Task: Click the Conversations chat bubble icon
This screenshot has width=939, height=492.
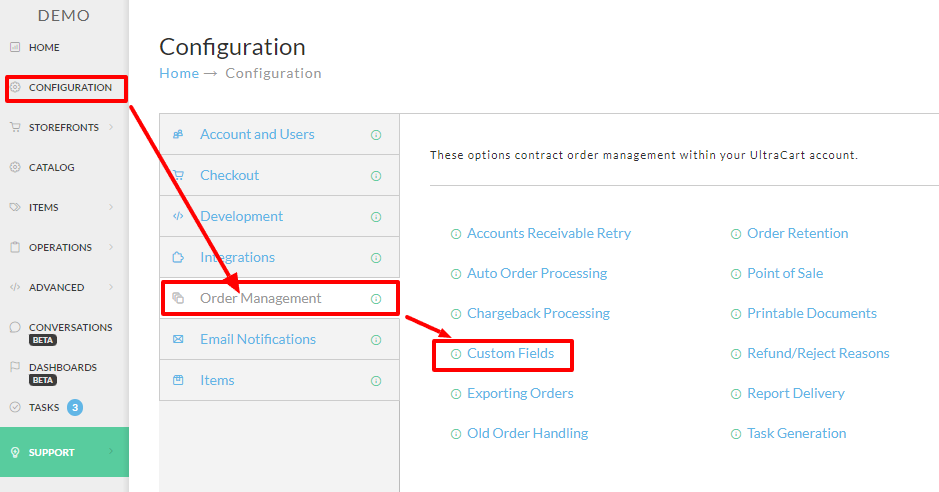Action: (x=15, y=327)
